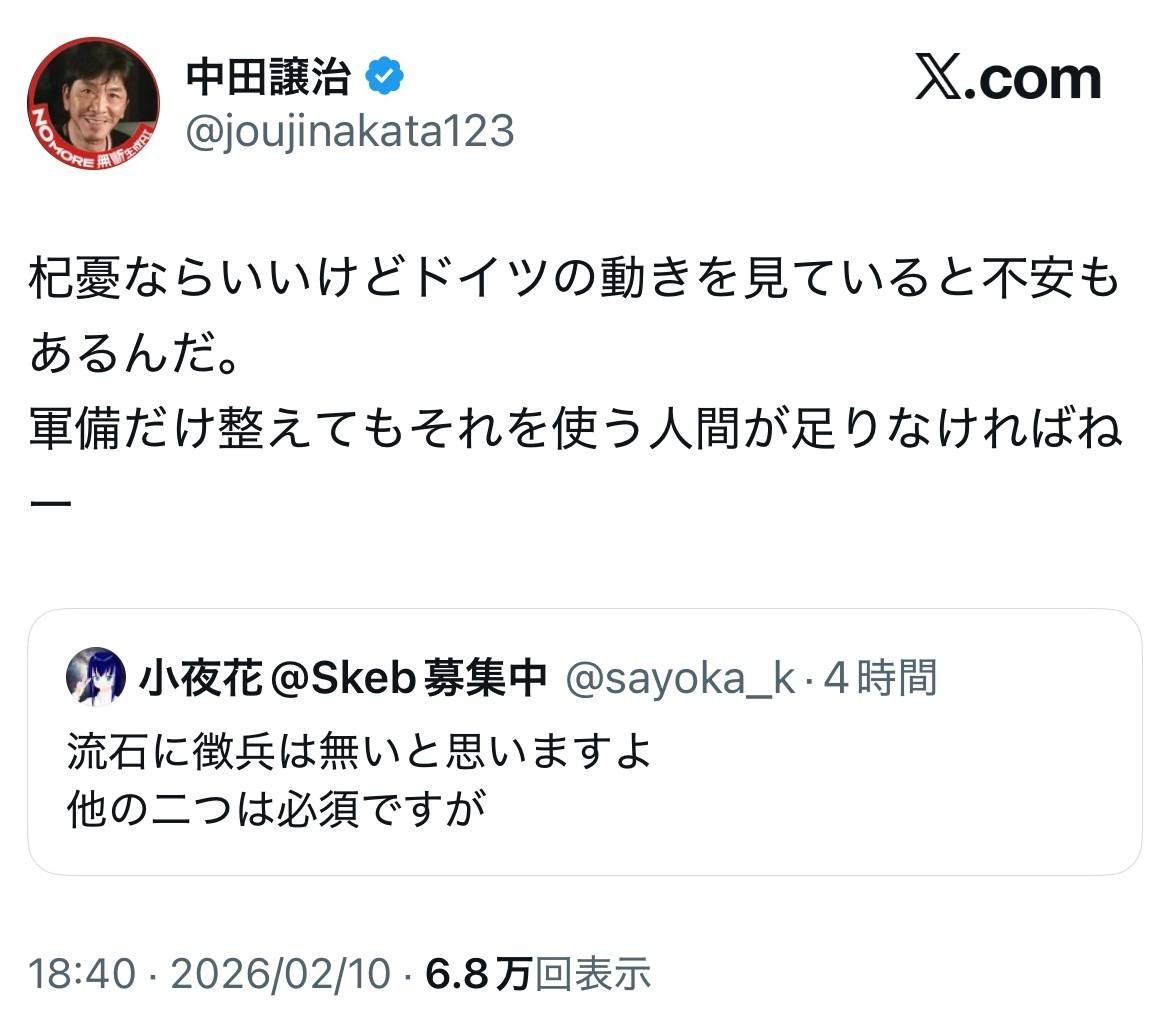This screenshot has width=1170, height=1015.
Task: Click the tweet line あるんだ。
Action: (x=135, y=355)
